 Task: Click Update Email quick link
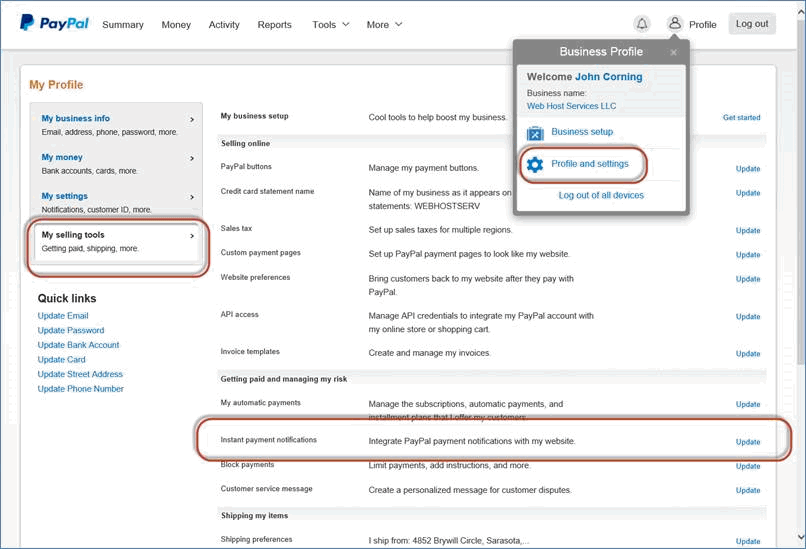63,316
